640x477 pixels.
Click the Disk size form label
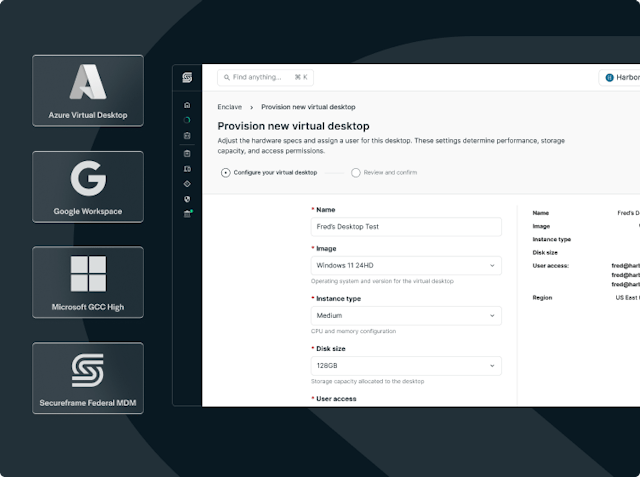pos(331,349)
